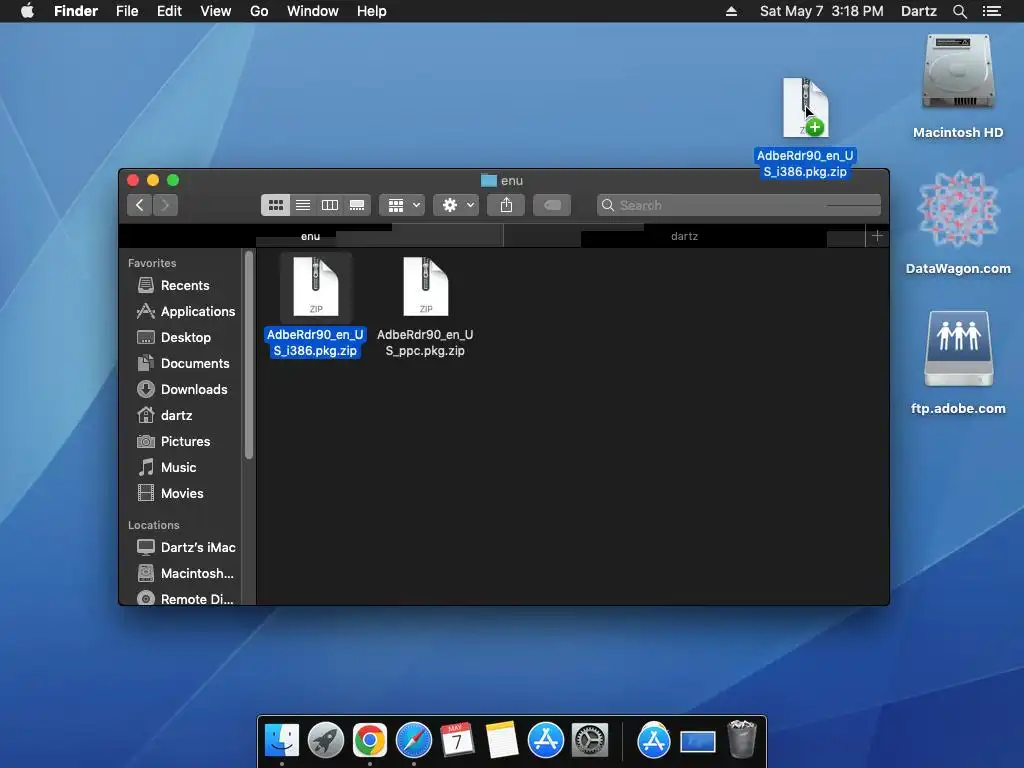Select Remote Disc in the sidebar

[x=185, y=598]
